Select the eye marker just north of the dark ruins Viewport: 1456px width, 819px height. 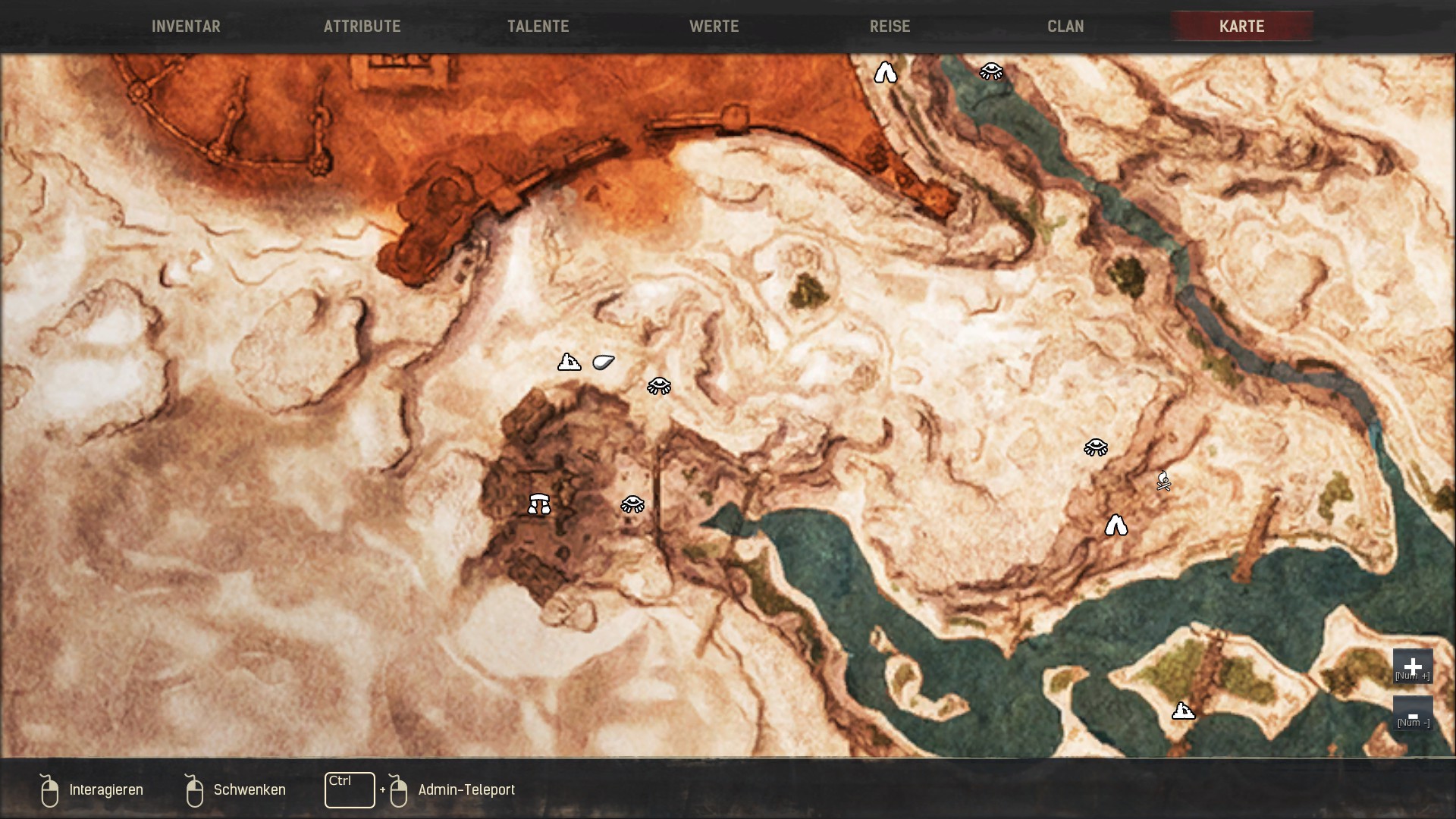pyautogui.click(x=658, y=386)
